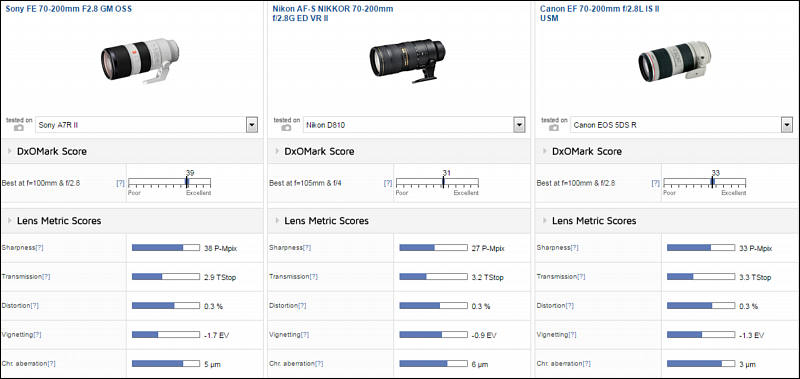
Task: Click the Sony DxOMark score scale showing 39
Action: 169,183
